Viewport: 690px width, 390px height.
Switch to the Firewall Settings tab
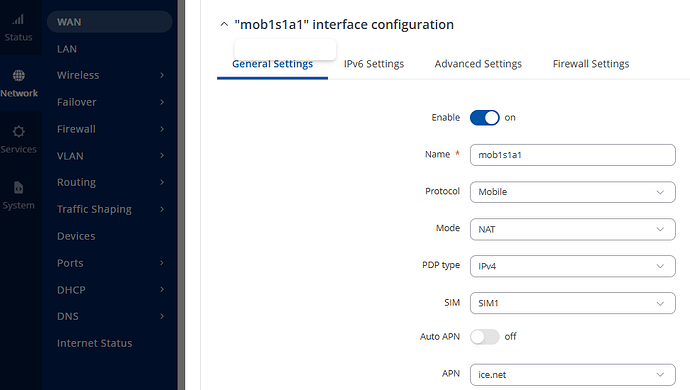coord(591,64)
